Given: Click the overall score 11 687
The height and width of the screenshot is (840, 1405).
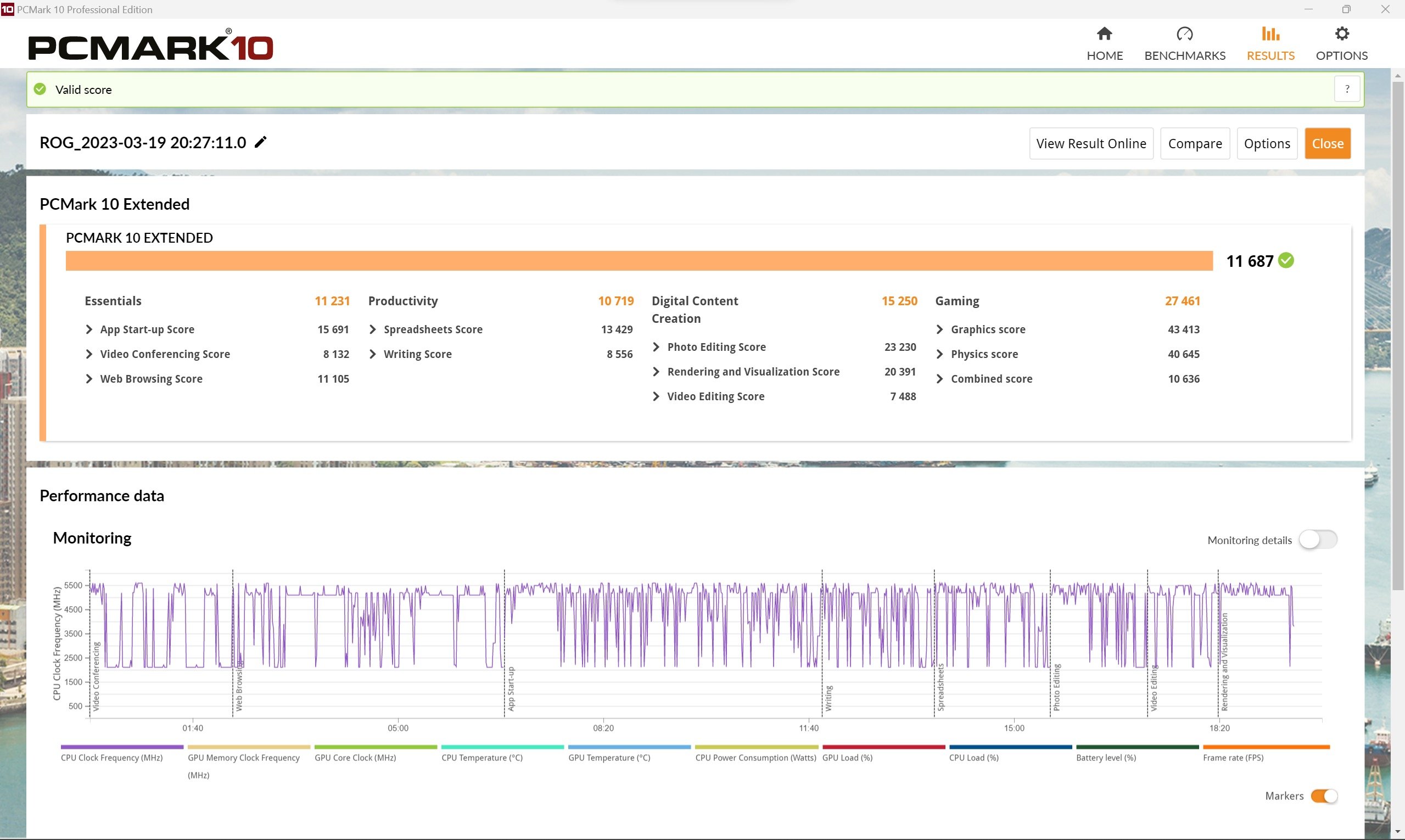Looking at the screenshot, I should (1249, 261).
